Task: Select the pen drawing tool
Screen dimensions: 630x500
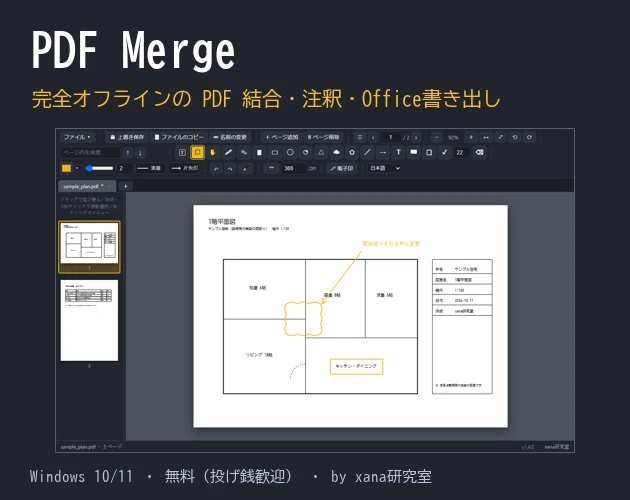Action: (x=228, y=152)
